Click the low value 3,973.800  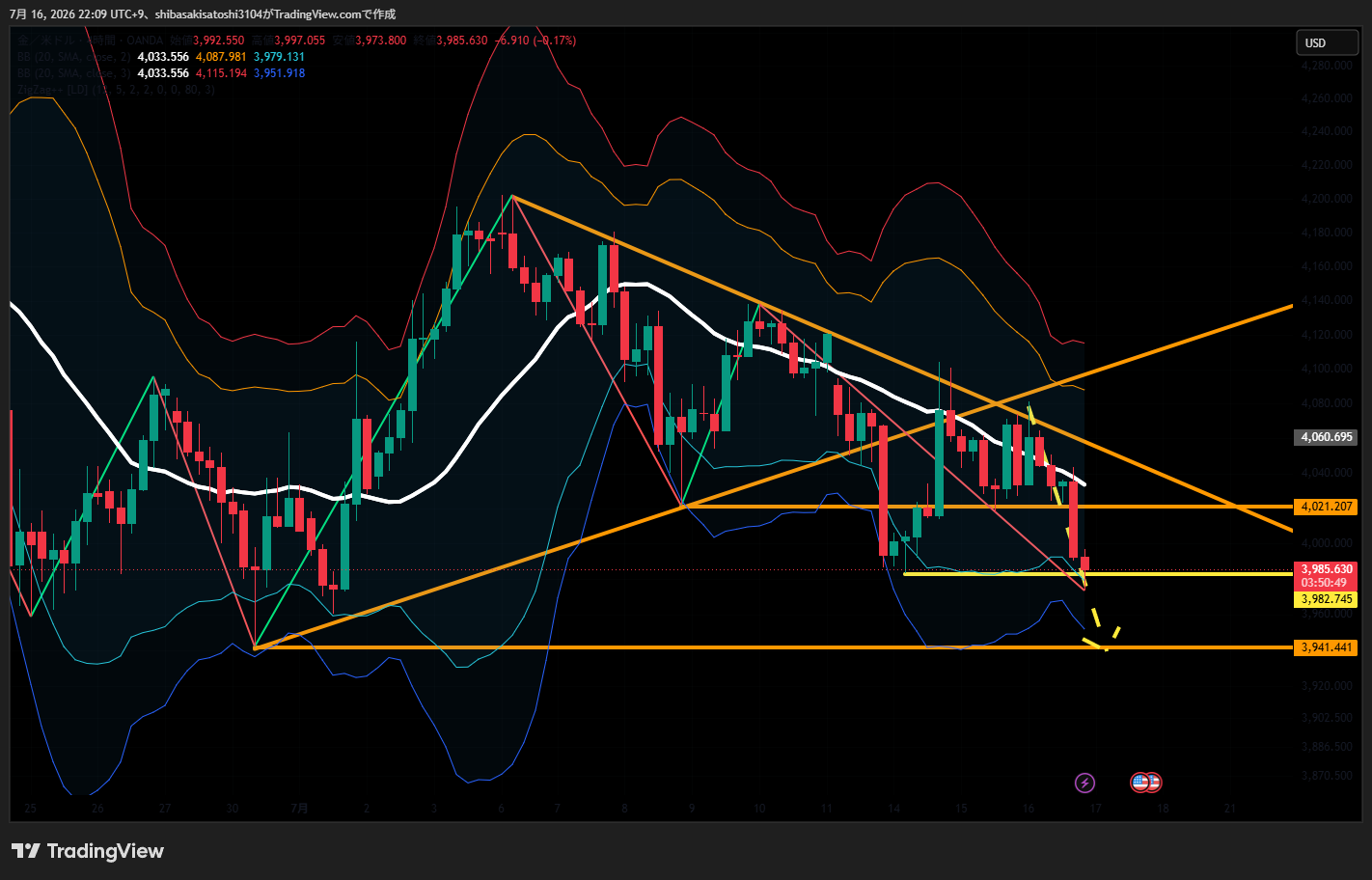(x=381, y=41)
